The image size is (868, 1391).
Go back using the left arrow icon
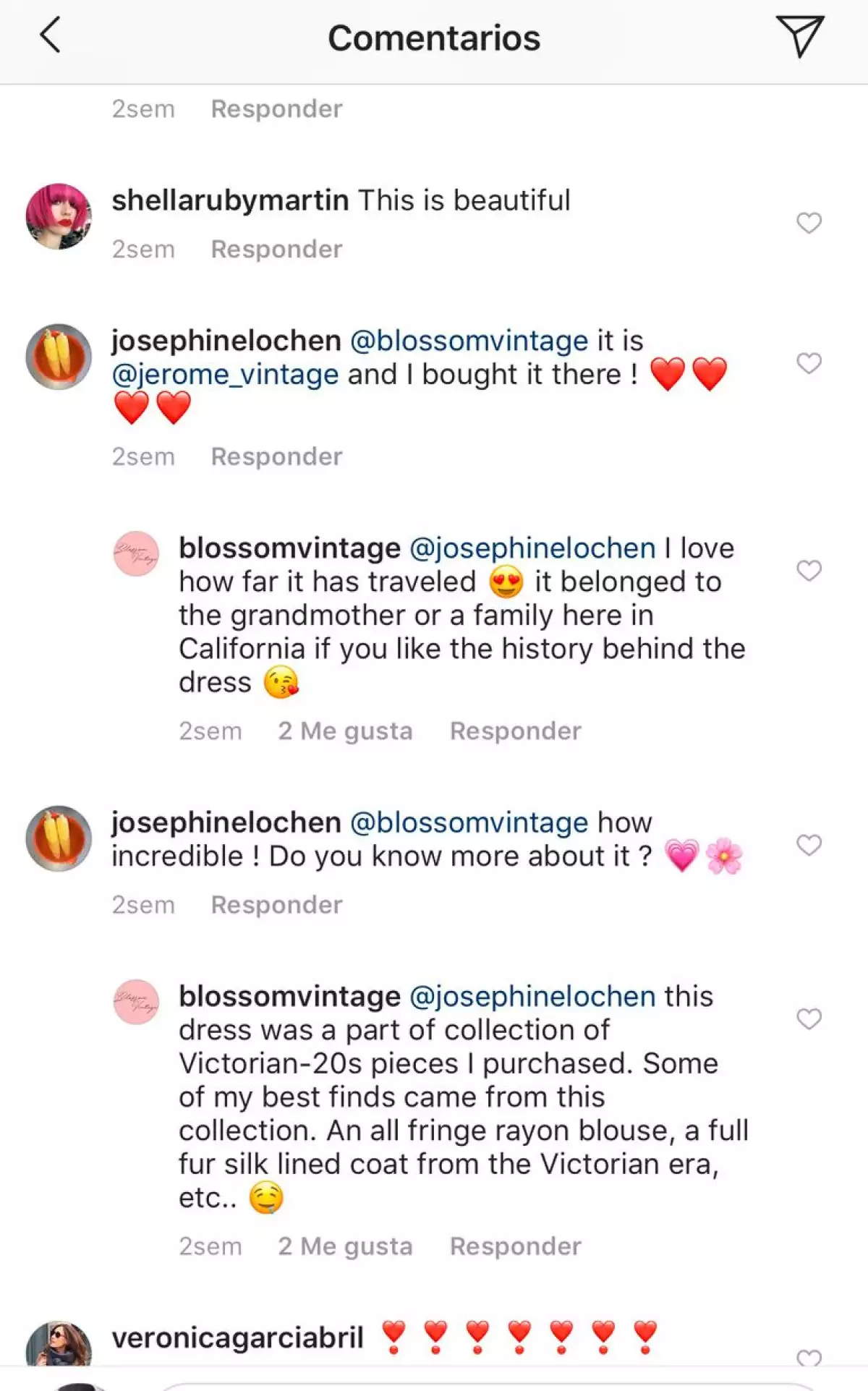point(50,36)
